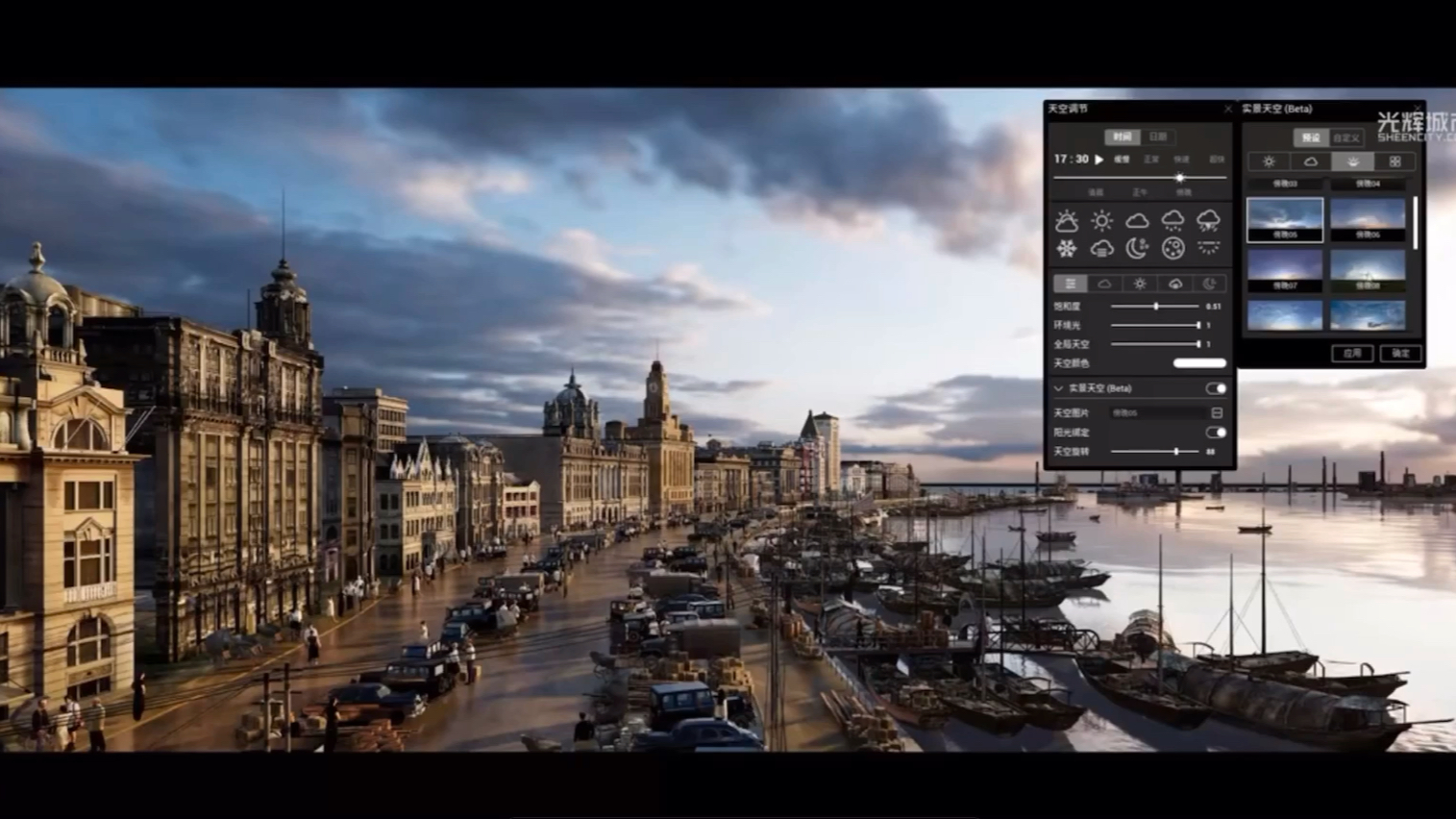
Task: Choose the full moon weather icon
Action: (x=1172, y=249)
